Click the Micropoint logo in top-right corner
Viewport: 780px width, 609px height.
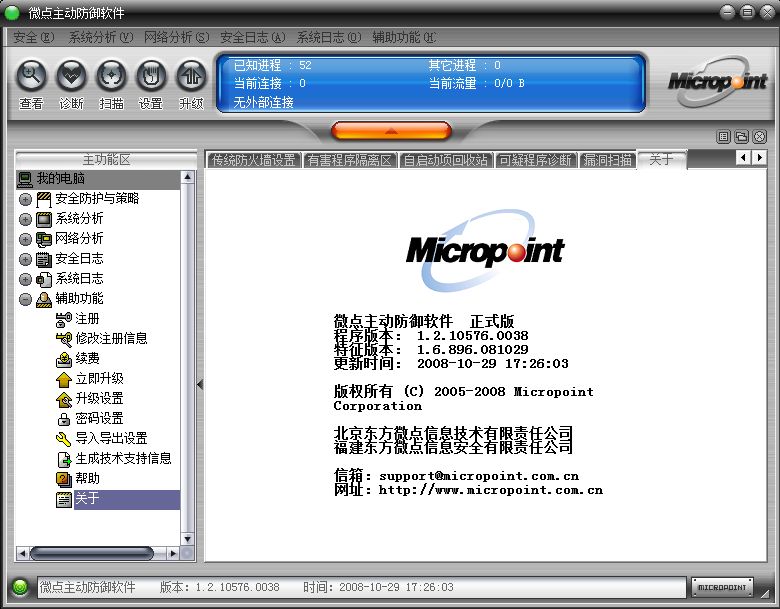pyautogui.click(x=718, y=81)
